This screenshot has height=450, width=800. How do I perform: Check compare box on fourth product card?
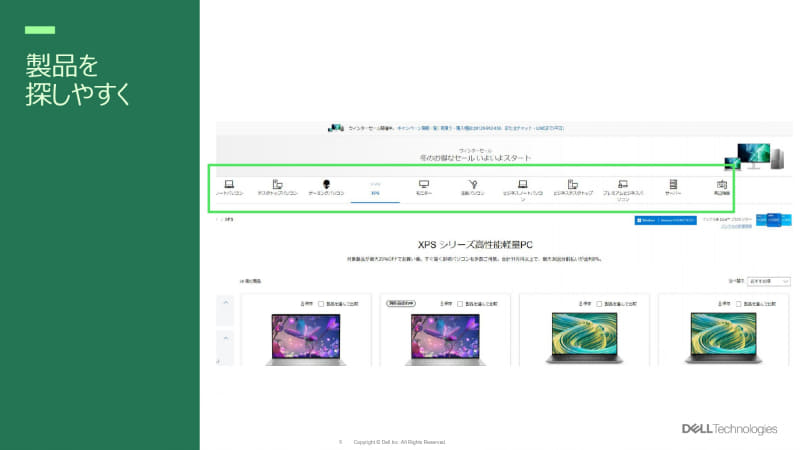coord(738,304)
